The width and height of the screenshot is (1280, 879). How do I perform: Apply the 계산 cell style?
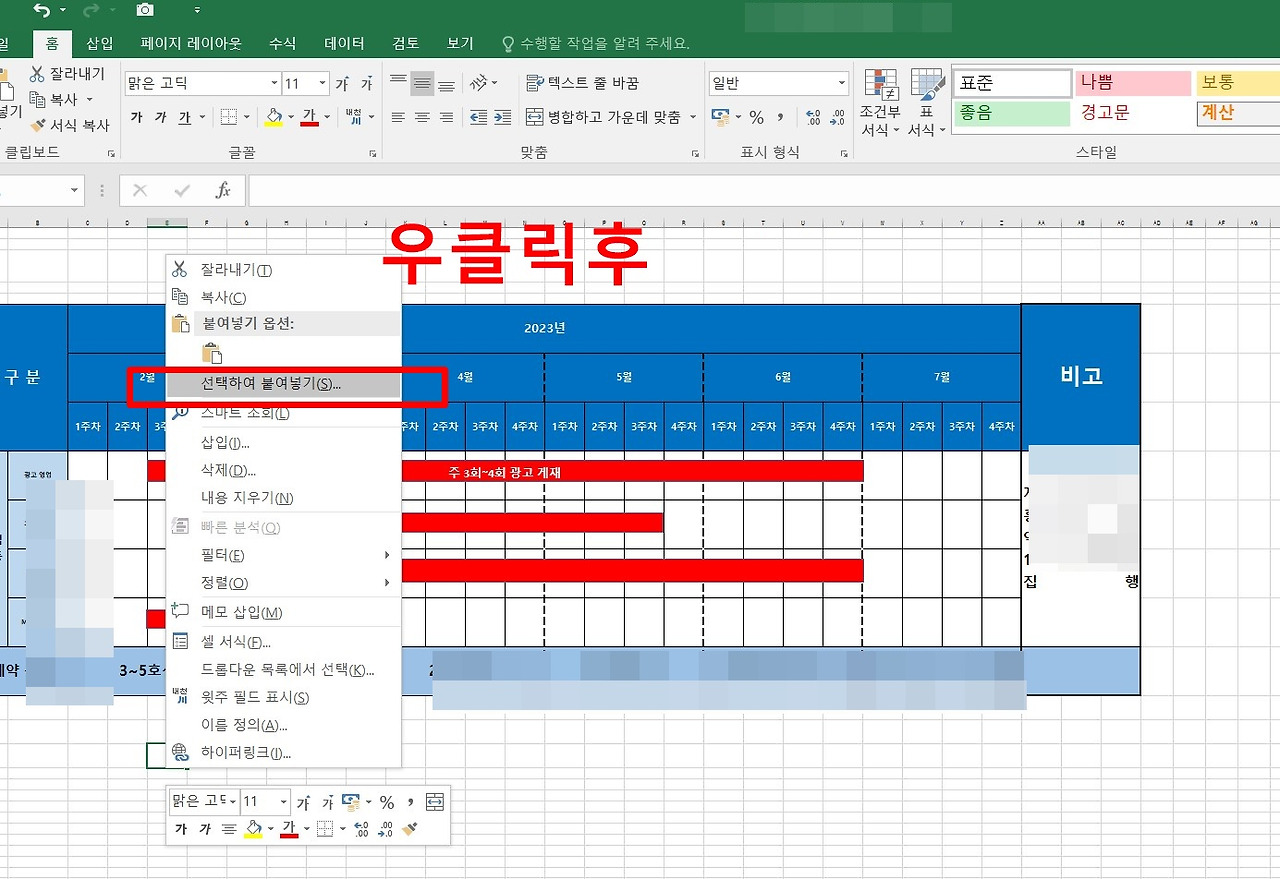1239,113
